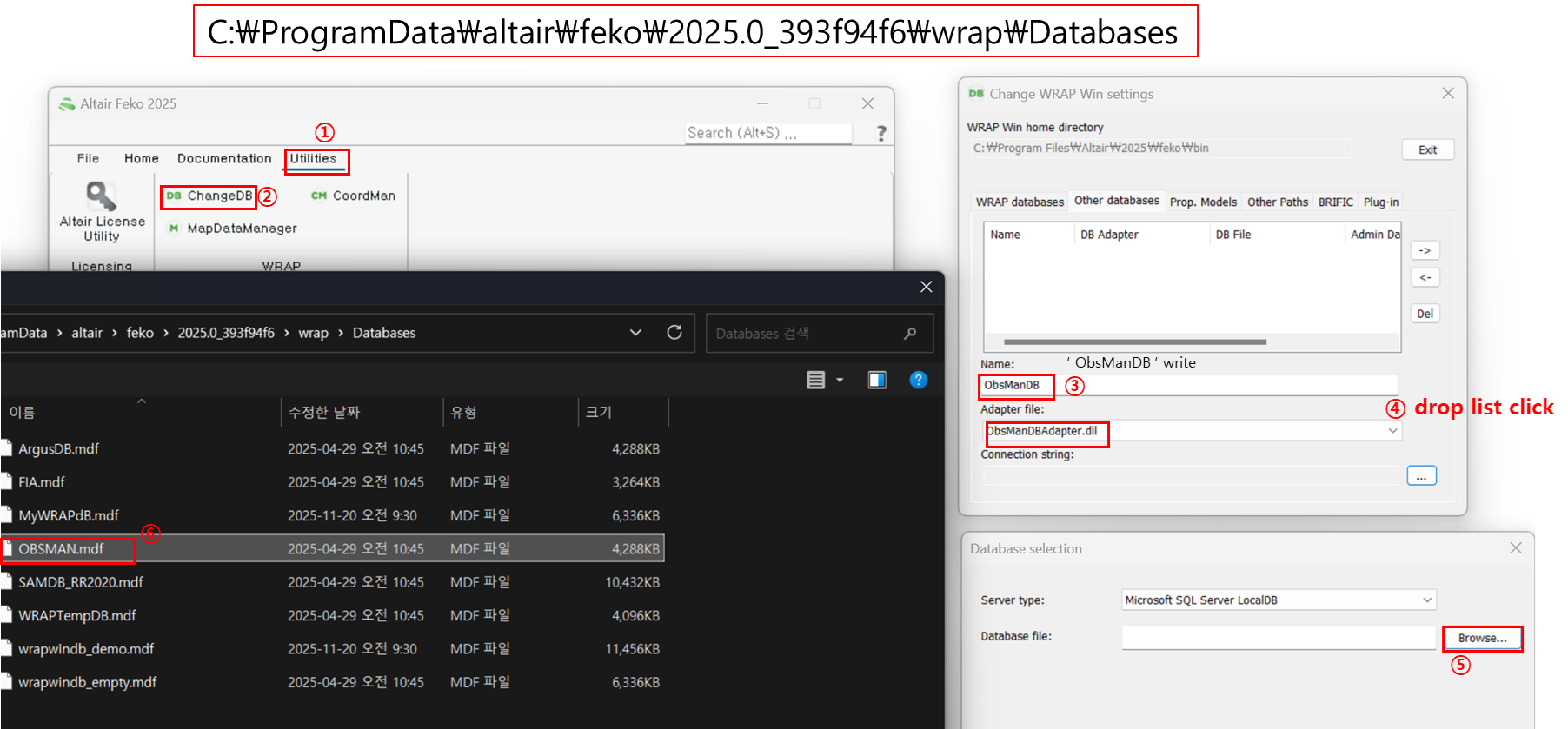
Task: Switch to the WRAP databases tab
Action: [x=1020, y=202]
